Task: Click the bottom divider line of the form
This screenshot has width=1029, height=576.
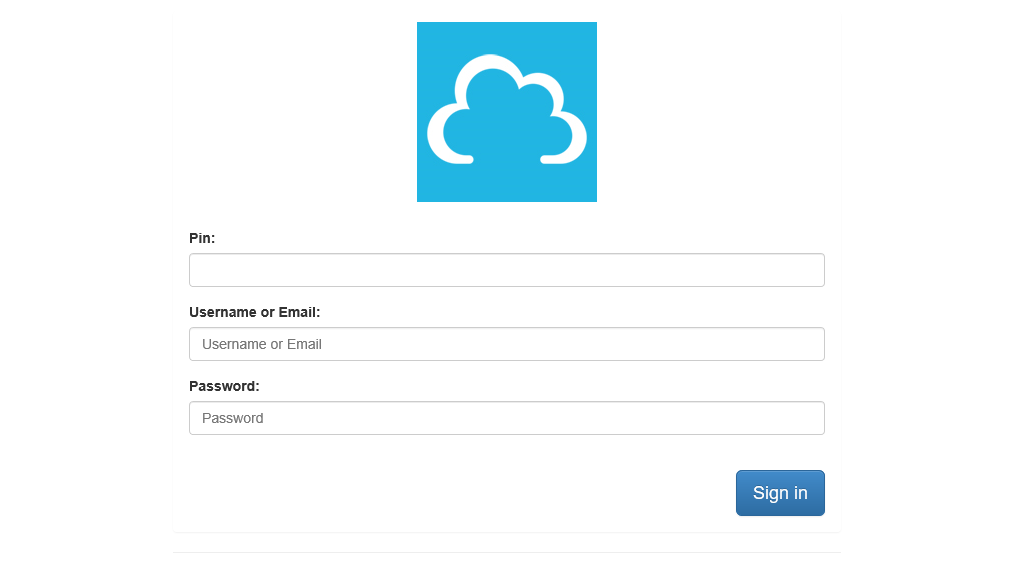Action: coord(506,552)
